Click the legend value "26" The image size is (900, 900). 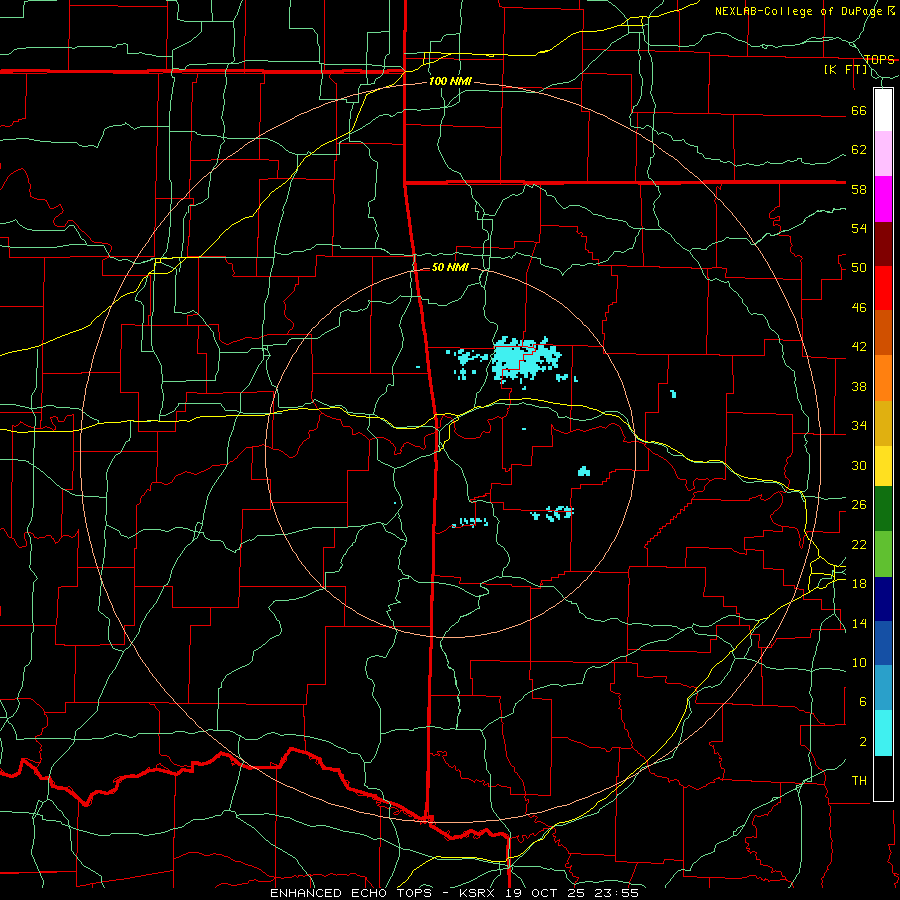click(x=859, y=505)
